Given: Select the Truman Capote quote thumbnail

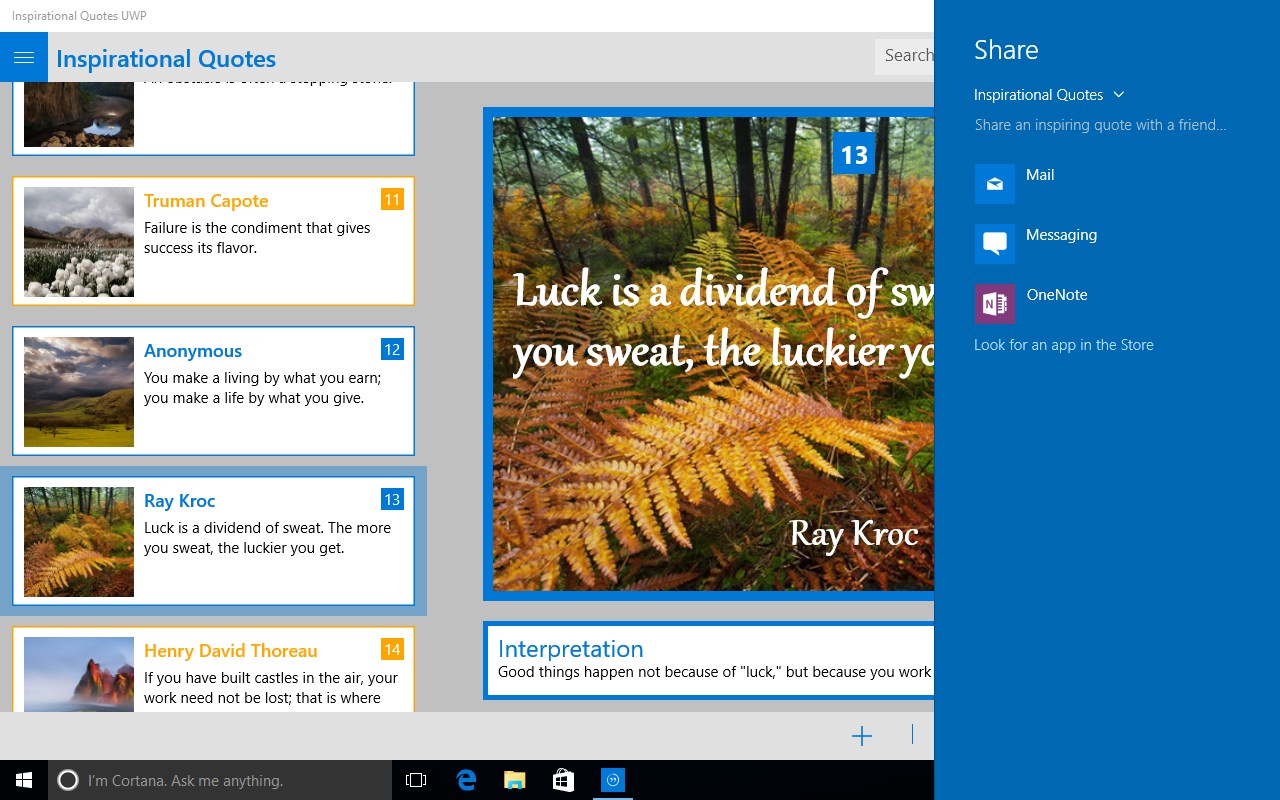Looking at the screenshot, I should (78, 241).
